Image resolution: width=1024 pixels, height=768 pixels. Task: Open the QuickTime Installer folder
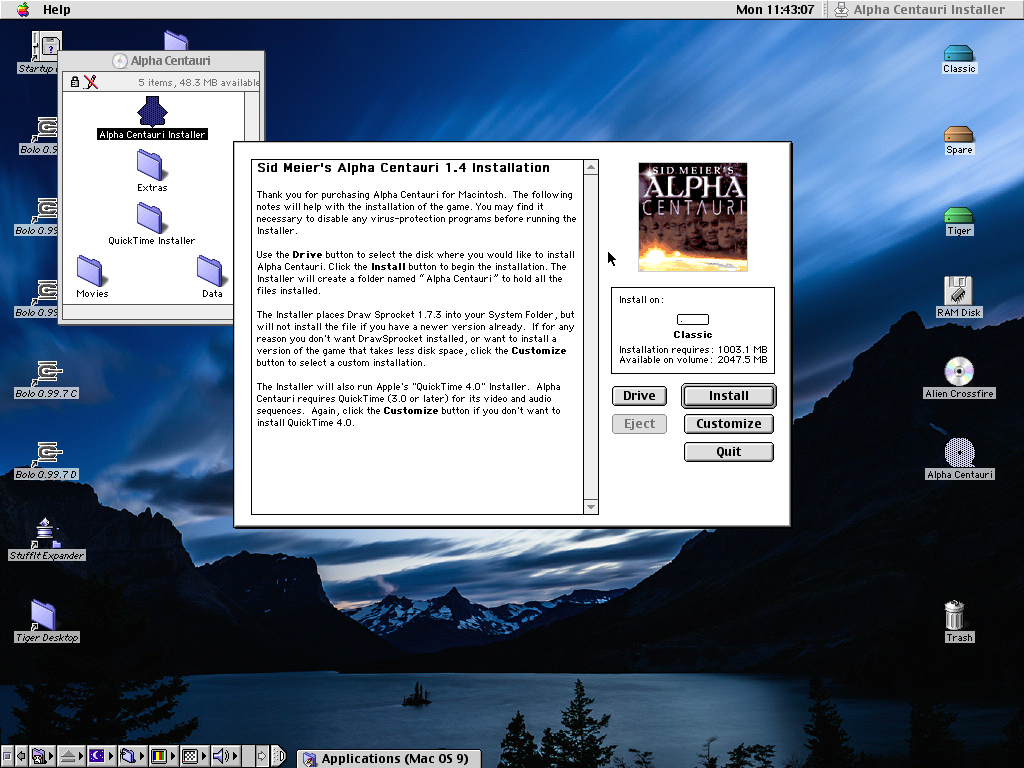coord(151,217)
